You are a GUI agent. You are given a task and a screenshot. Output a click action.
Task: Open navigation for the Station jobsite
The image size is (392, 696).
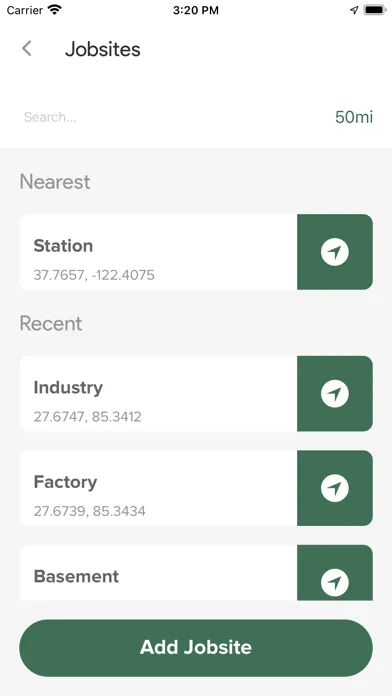pos(335,252)
